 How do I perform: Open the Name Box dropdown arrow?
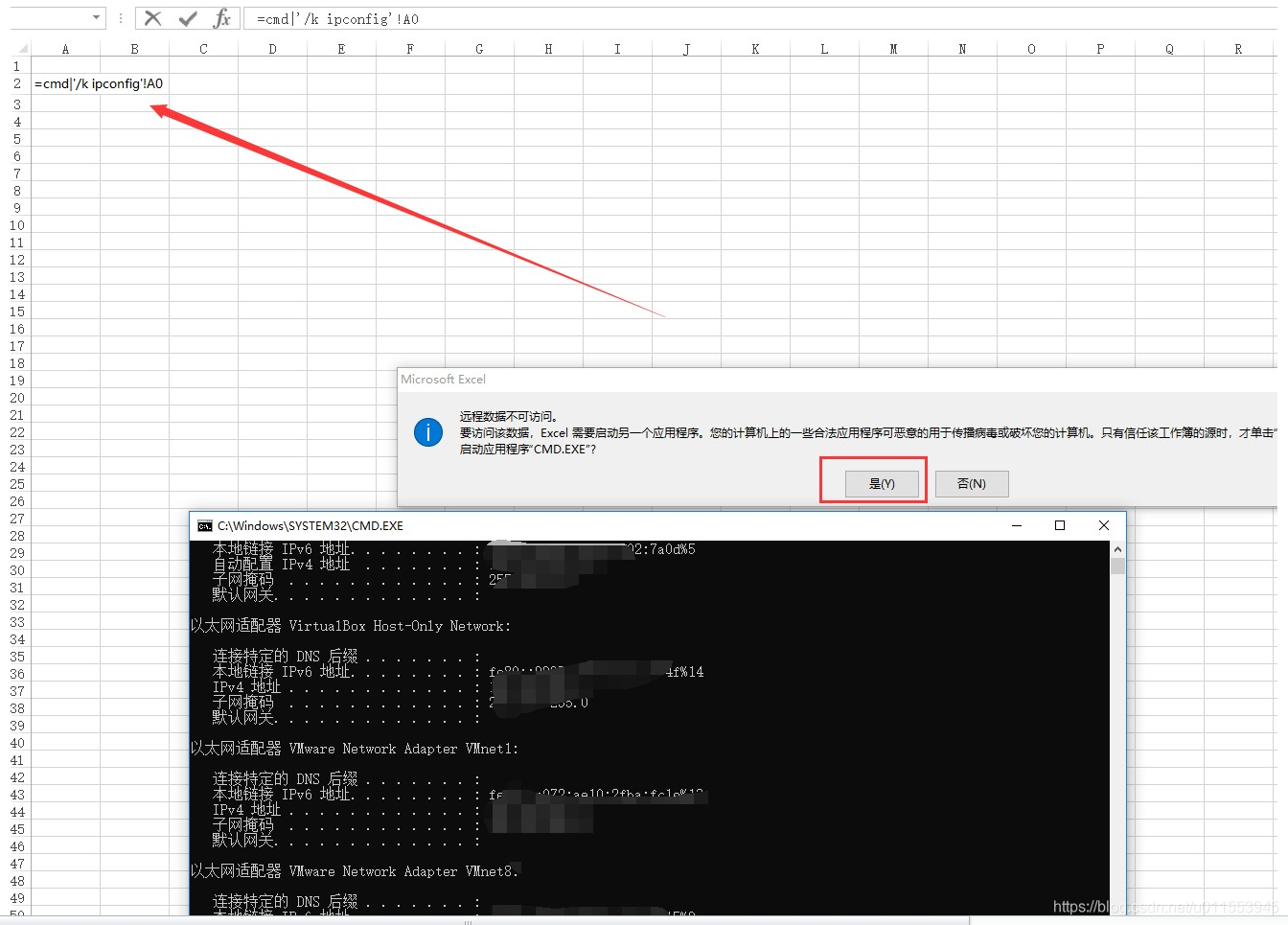point(96,17)
